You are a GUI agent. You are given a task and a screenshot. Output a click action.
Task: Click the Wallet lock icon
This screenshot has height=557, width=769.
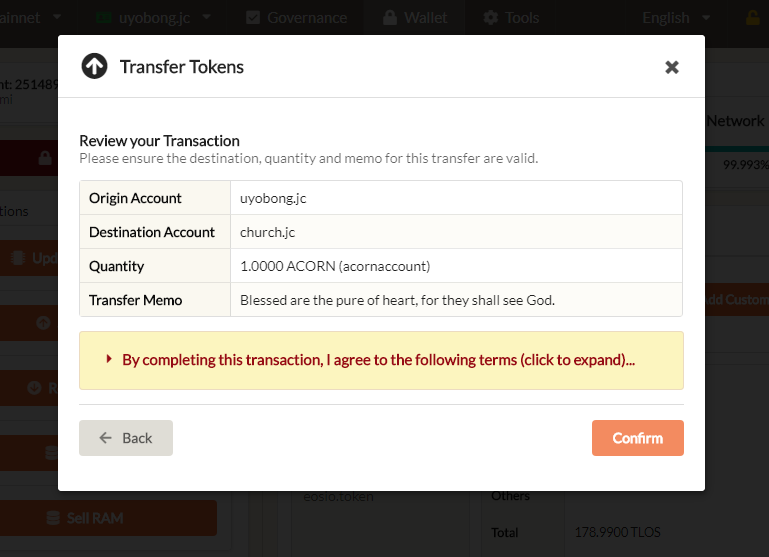(x=388, y=17)
